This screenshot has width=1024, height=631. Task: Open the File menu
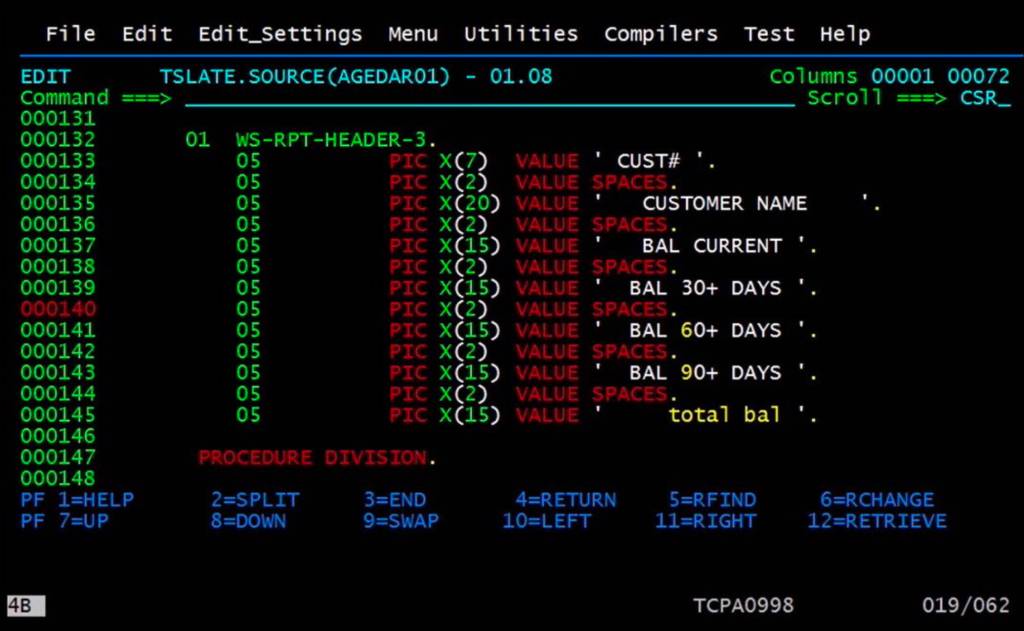coord(69,33)
